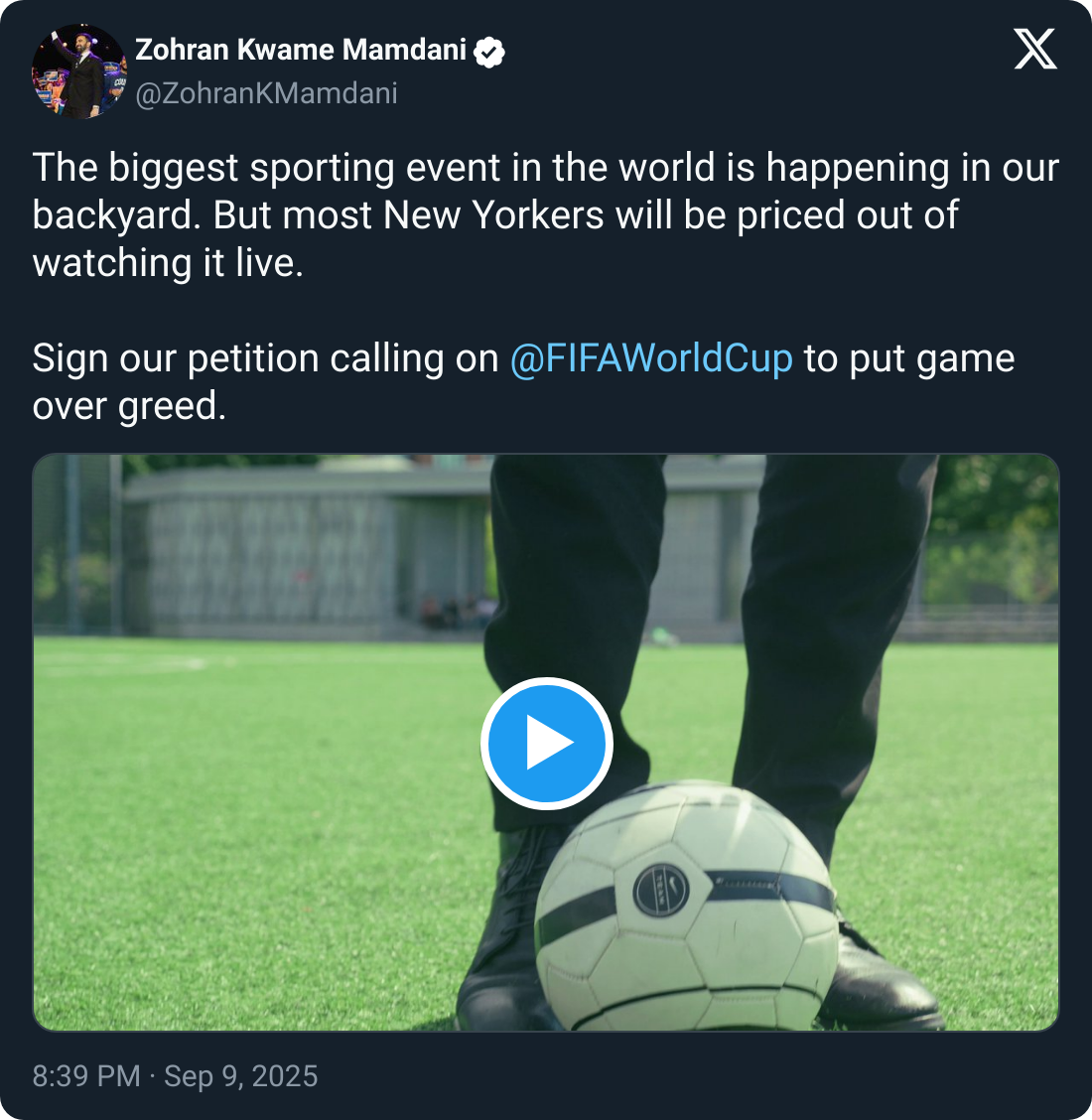Click the 8:39 PM time text
This screenshot has width=1092, height=1120.
(86, 1076)
